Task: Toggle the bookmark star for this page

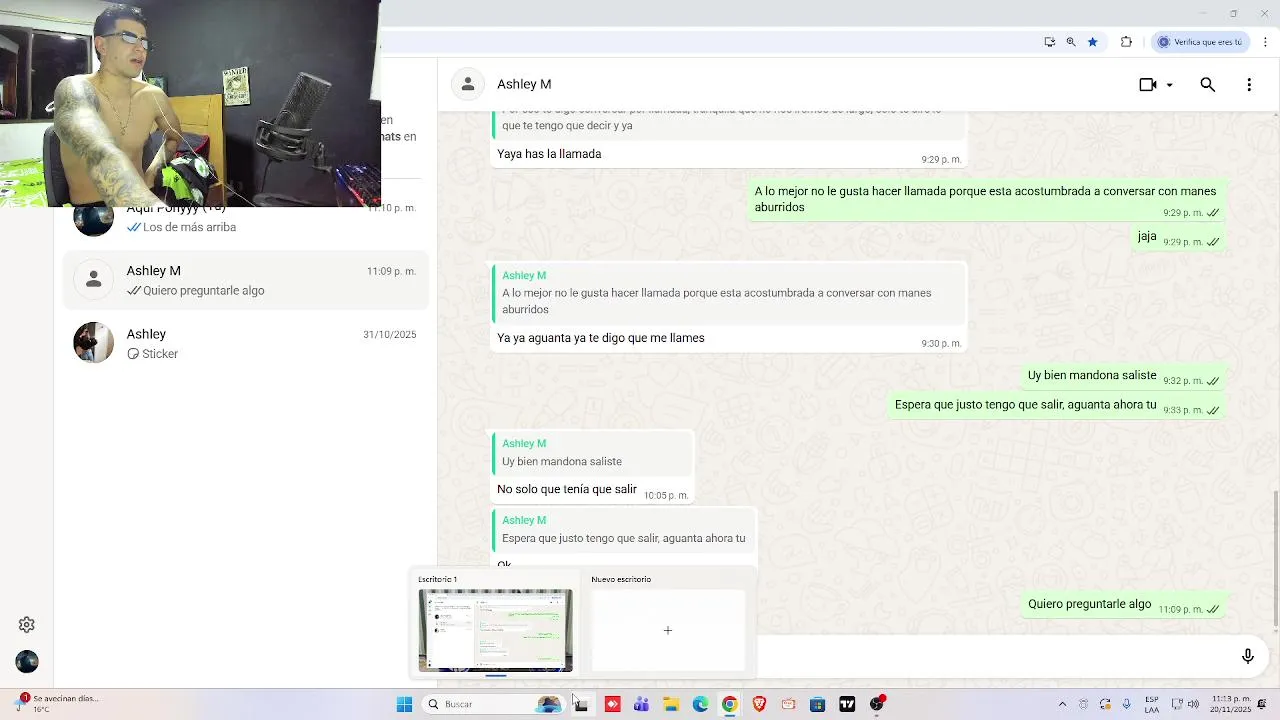Action: point(1093,42)
